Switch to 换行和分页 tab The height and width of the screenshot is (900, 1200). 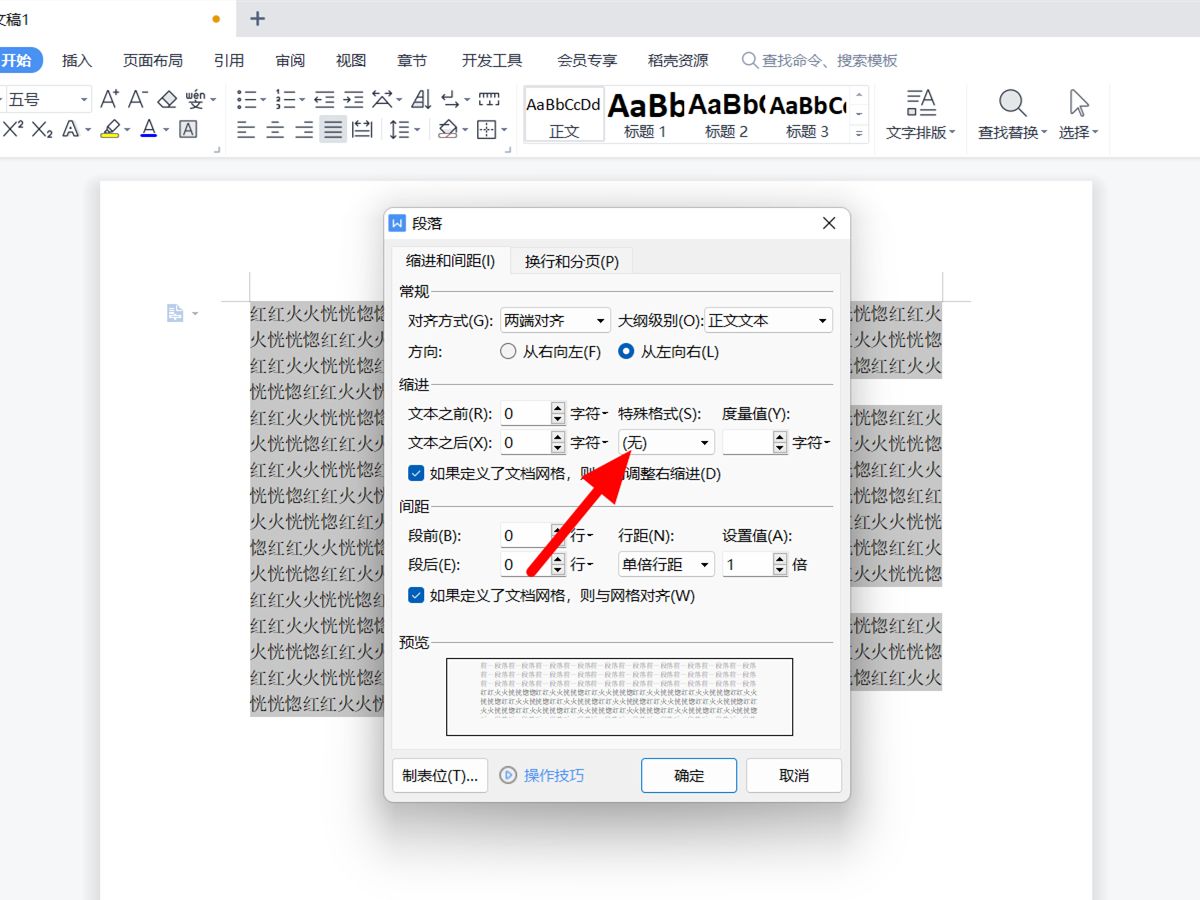click(572, 261)
